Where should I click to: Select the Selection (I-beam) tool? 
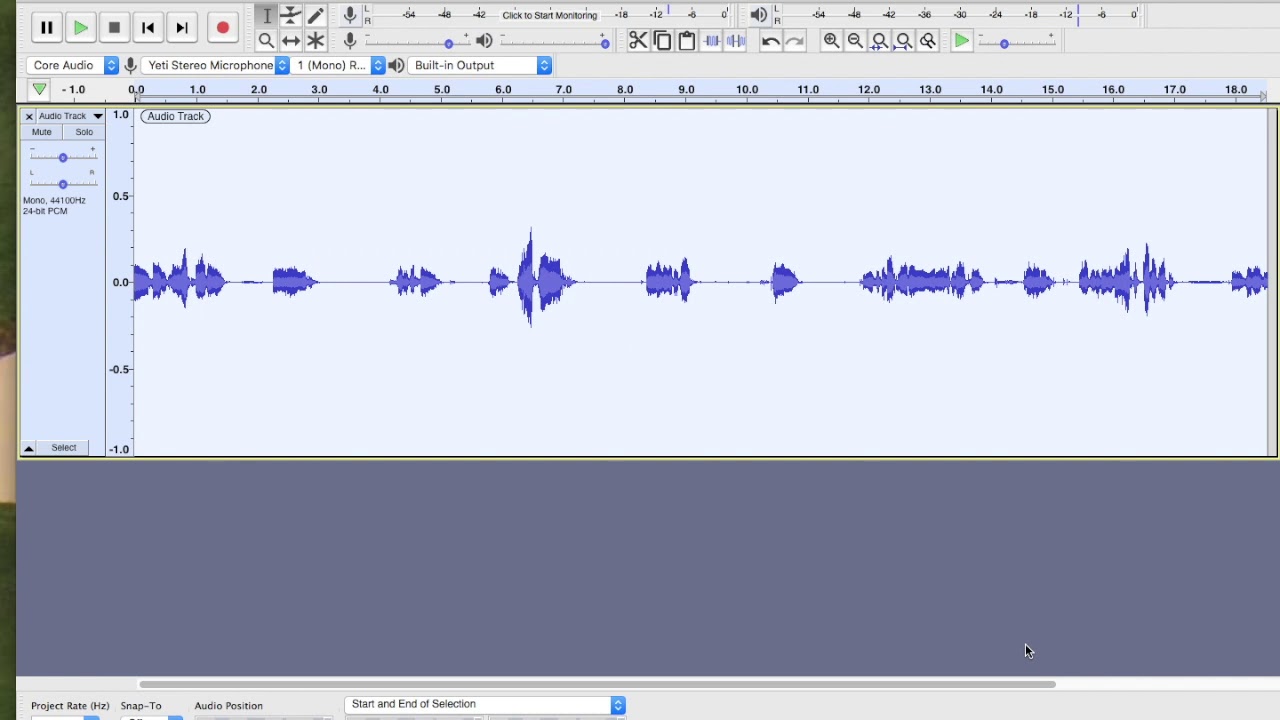(x=267, y=16)
